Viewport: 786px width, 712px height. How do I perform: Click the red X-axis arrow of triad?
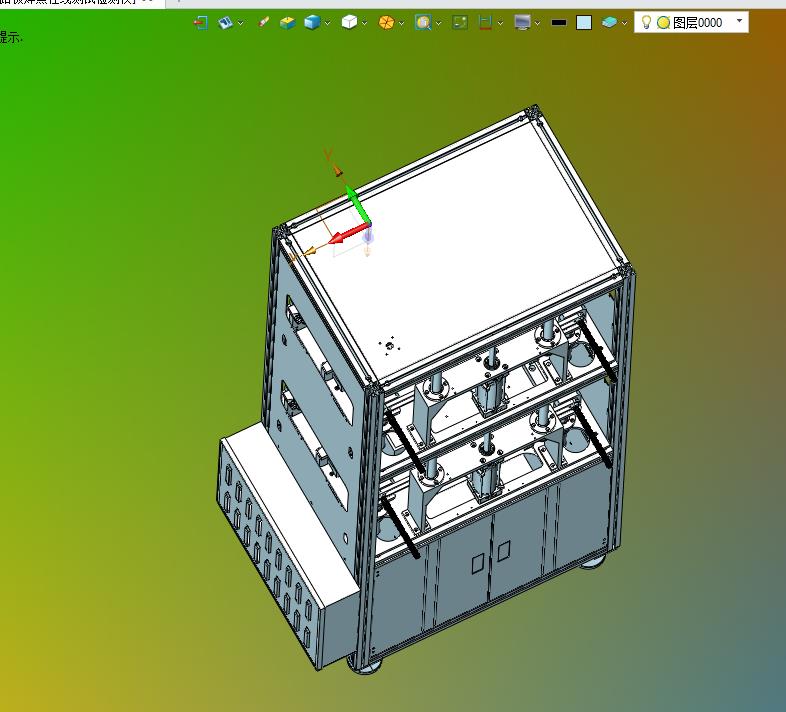pos(349,234)
